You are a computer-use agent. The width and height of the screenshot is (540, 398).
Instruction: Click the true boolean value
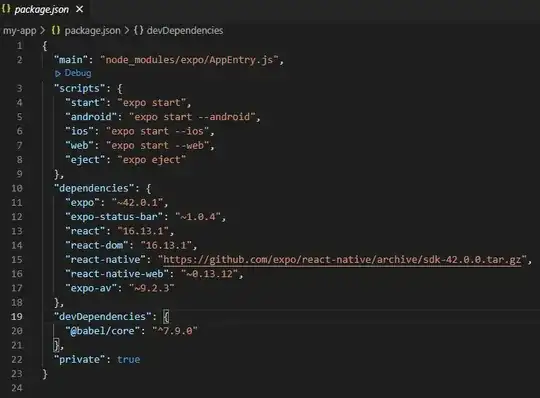coord(128,359)
